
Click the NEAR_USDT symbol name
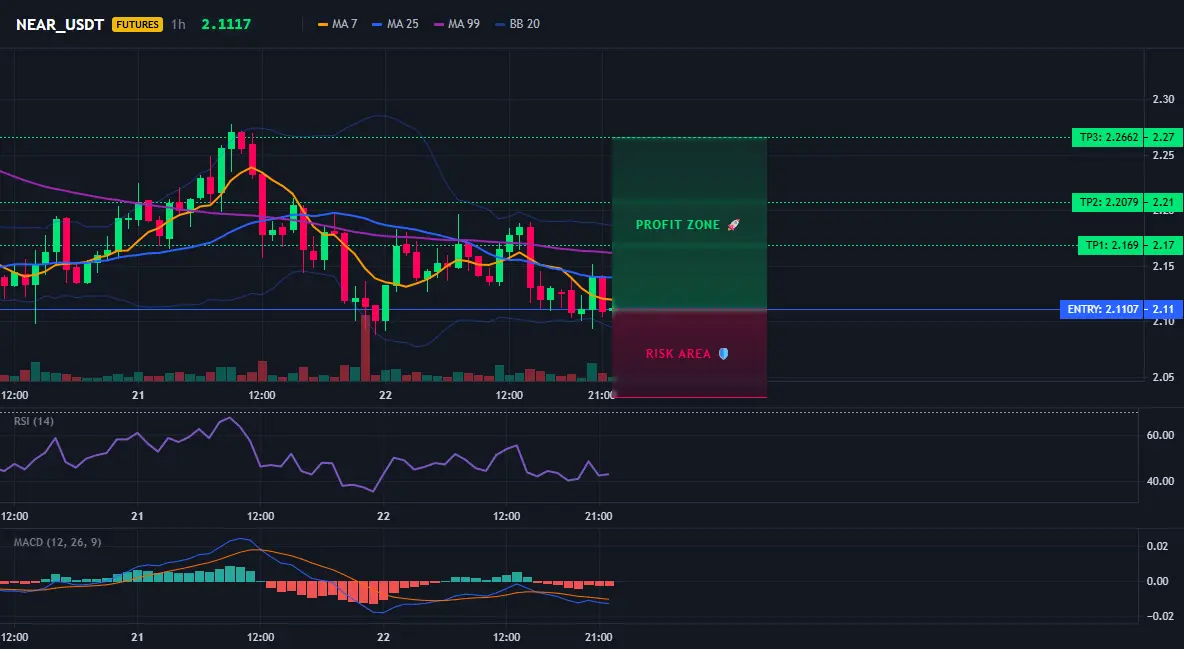tap(60, 24)
